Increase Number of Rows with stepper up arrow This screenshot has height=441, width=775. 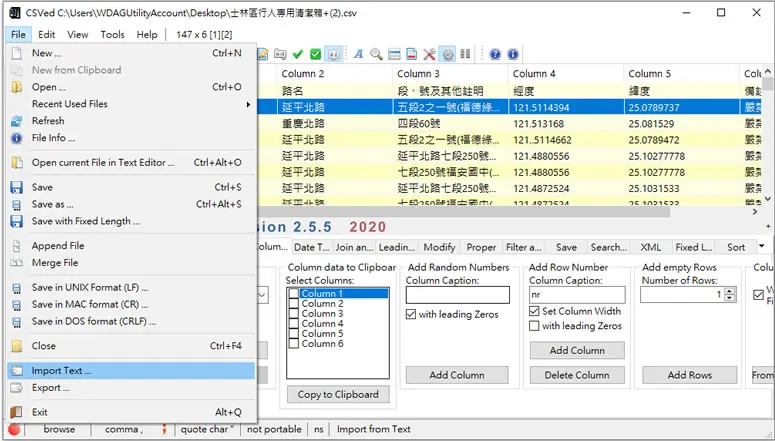pyautogui.click(x=730, y=291)
